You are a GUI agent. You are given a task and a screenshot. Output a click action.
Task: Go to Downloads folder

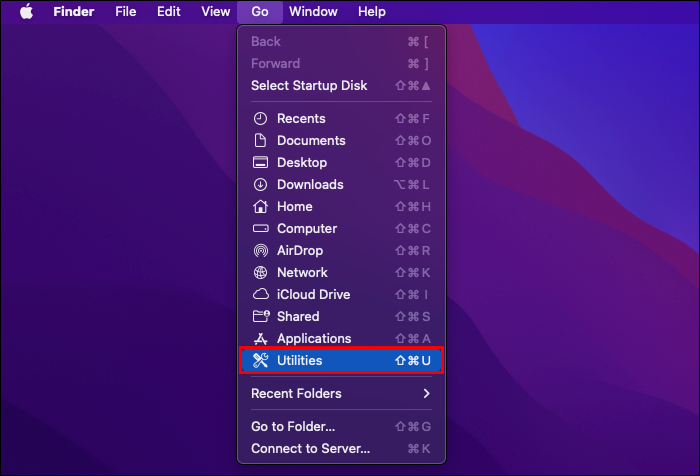[342, 184]
